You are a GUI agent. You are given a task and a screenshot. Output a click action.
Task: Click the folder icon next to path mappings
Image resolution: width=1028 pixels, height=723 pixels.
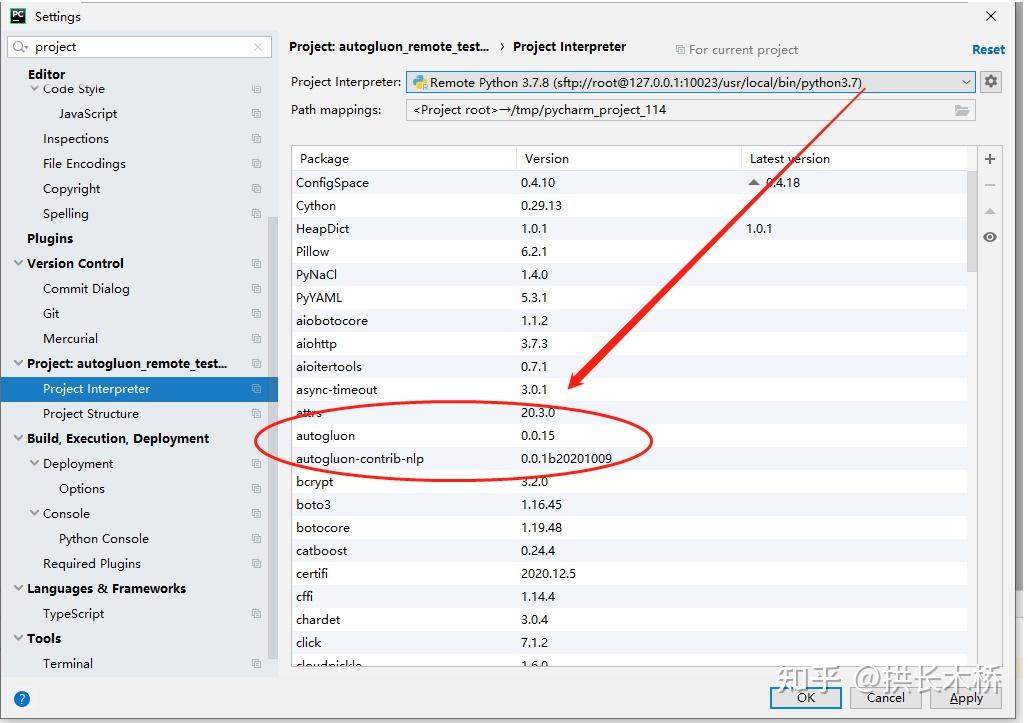(962, 110)
